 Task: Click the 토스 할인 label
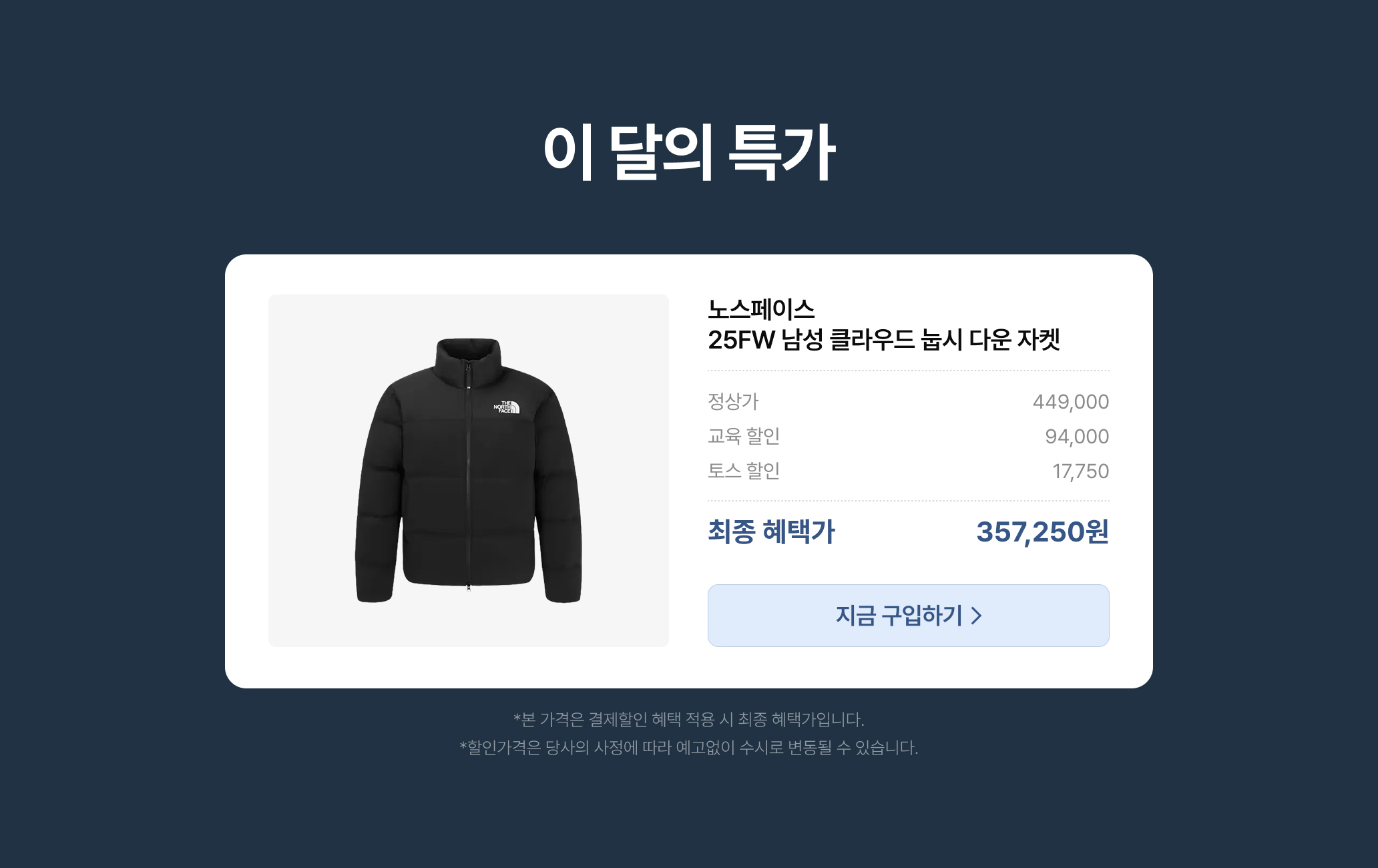click(x=744, y=471)
